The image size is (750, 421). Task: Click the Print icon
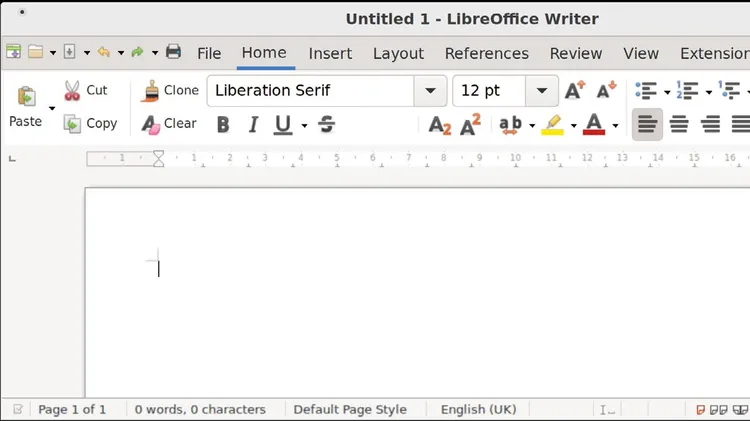click(x=173, y=52)
